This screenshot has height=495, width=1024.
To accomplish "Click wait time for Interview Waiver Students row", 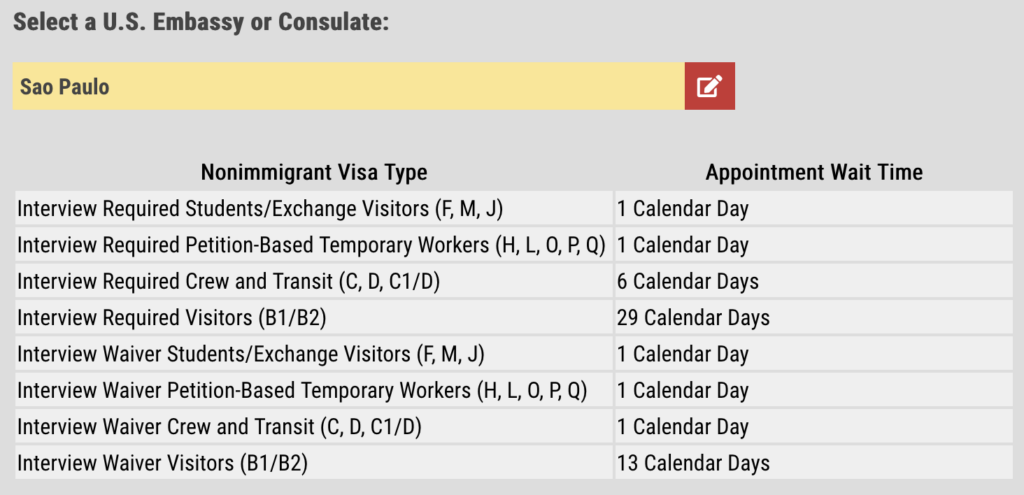I will pos(814,354).
